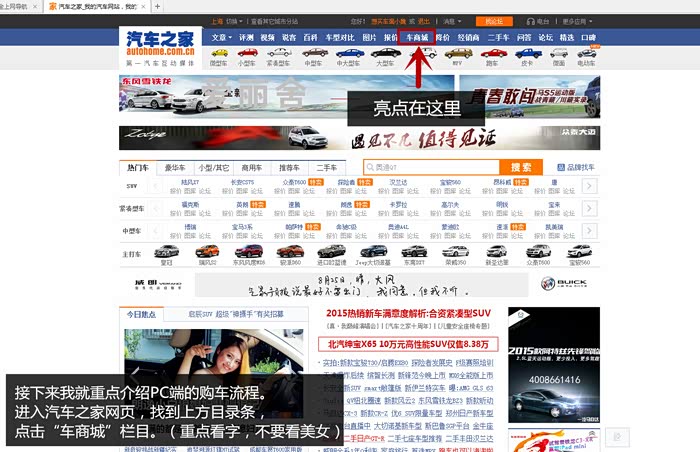Click the 瑞风S2 orange car thumbnail
The height and width of the screenshot is (452, 700).
tap(208, 251)
